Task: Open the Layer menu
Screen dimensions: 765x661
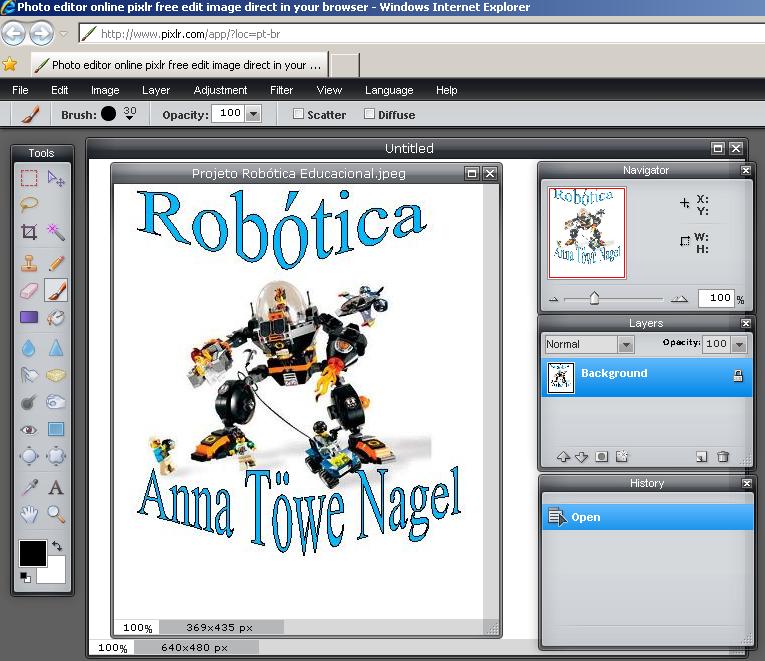Action: point(156,90)
